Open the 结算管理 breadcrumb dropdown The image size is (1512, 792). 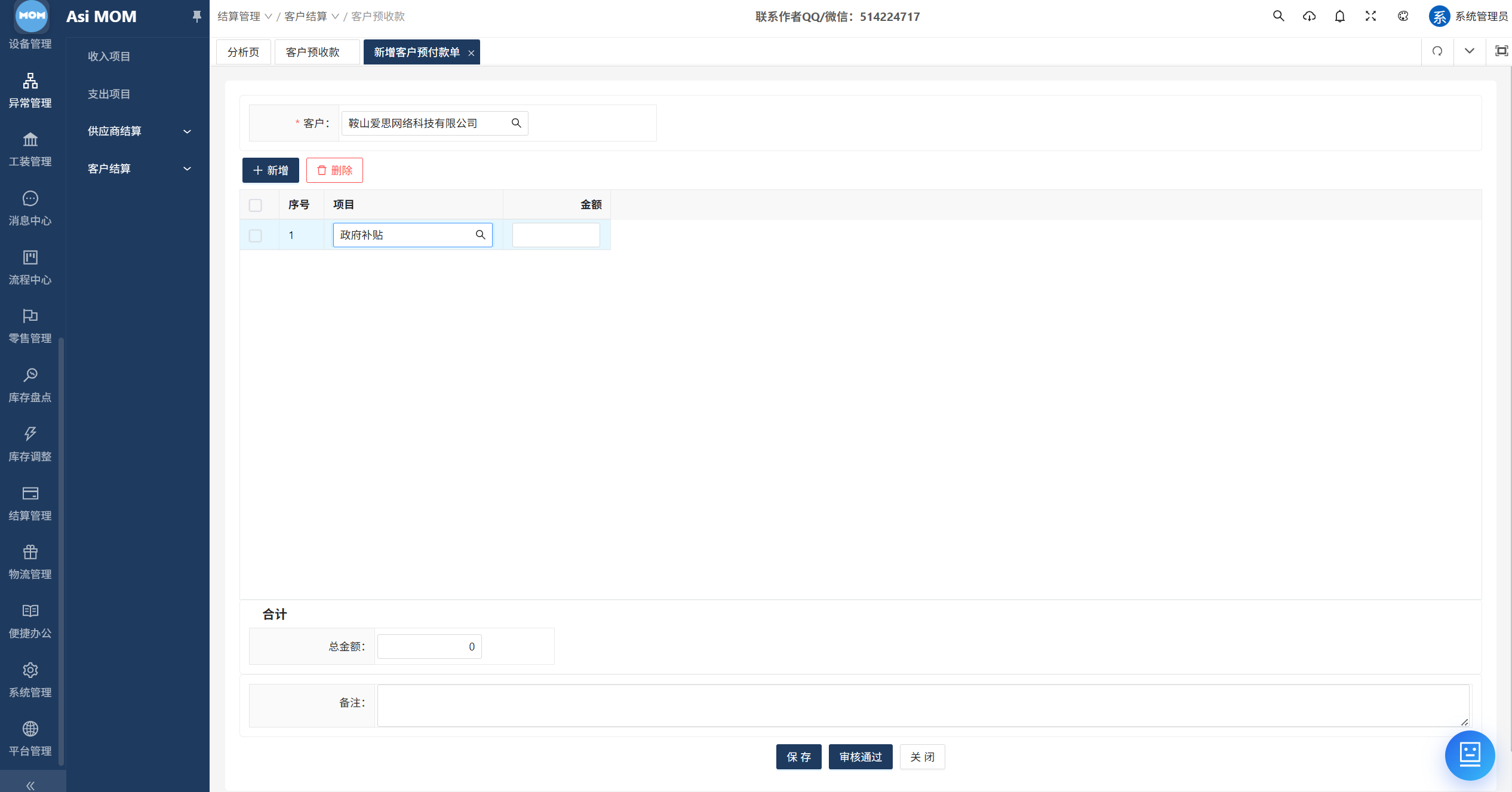click(244, 17)
